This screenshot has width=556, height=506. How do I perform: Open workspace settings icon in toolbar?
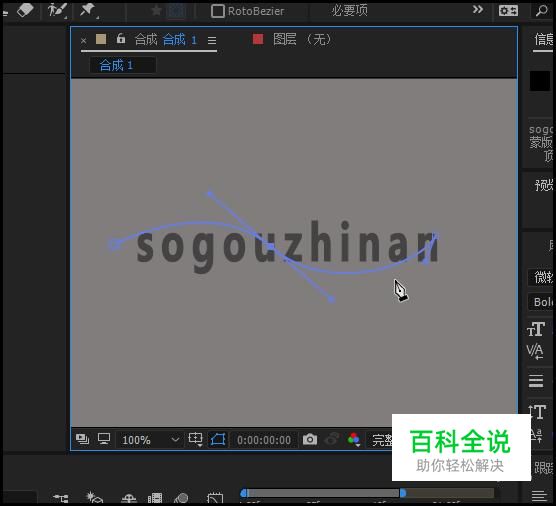tap(508, 11)
